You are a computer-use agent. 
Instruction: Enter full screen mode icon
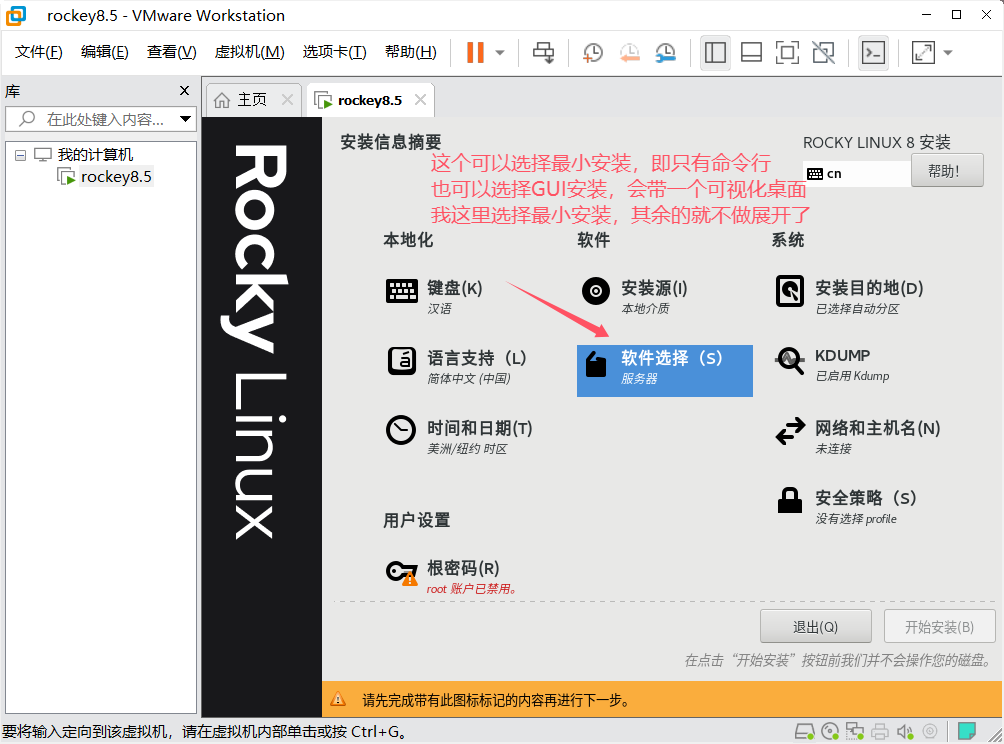(787, 52)
